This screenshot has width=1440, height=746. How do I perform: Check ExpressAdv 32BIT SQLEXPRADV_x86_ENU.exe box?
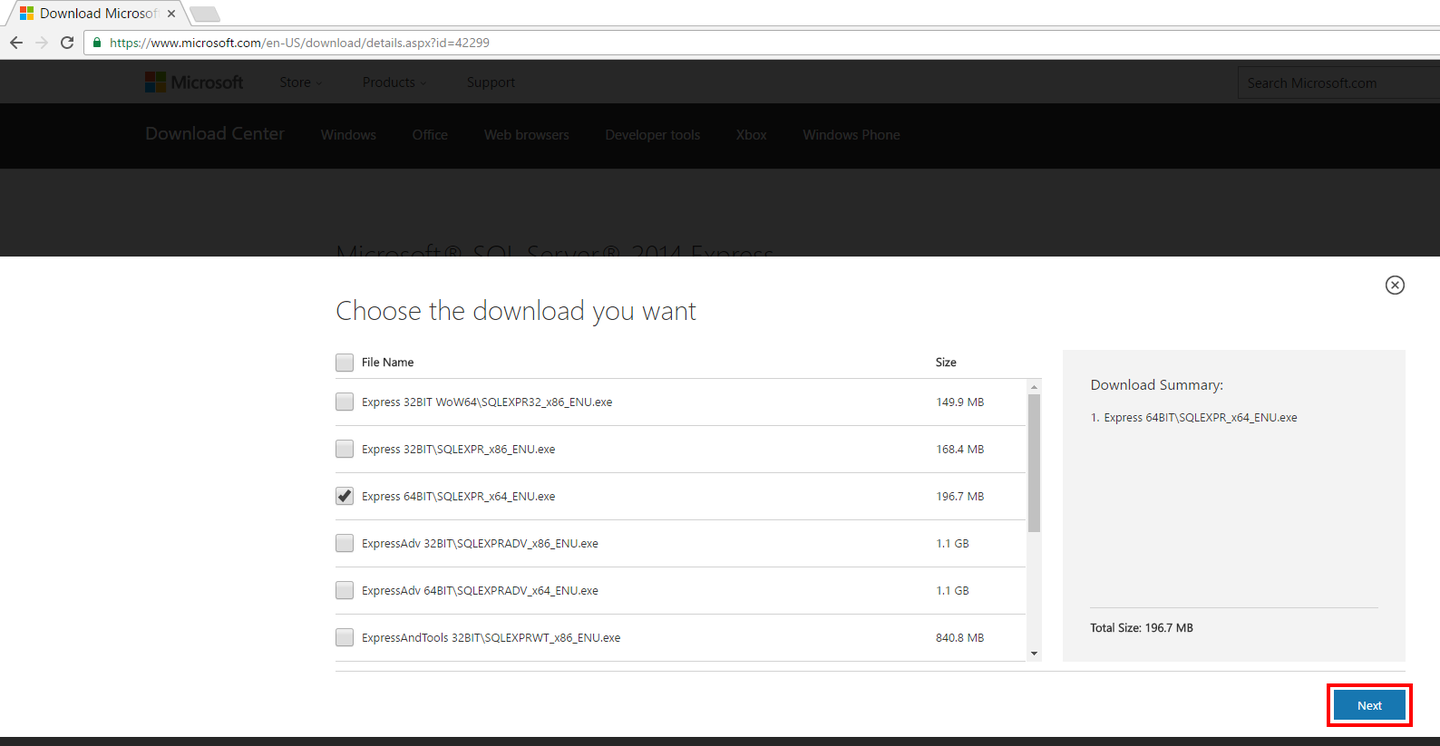click(344, 543)
